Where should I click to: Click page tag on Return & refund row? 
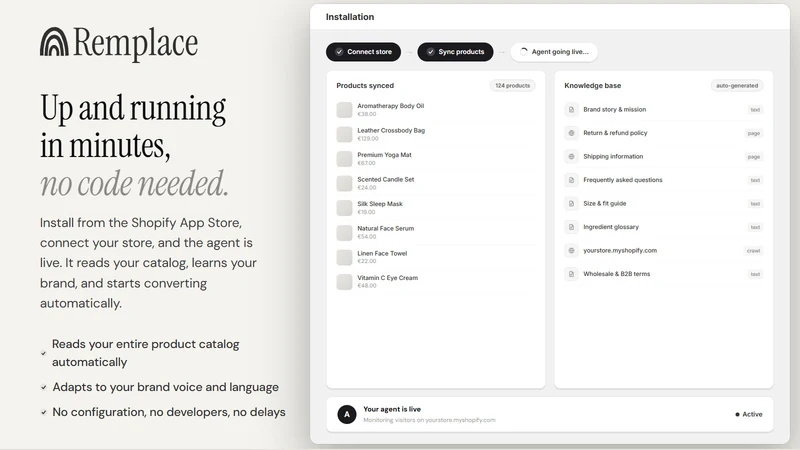(754, 133)
